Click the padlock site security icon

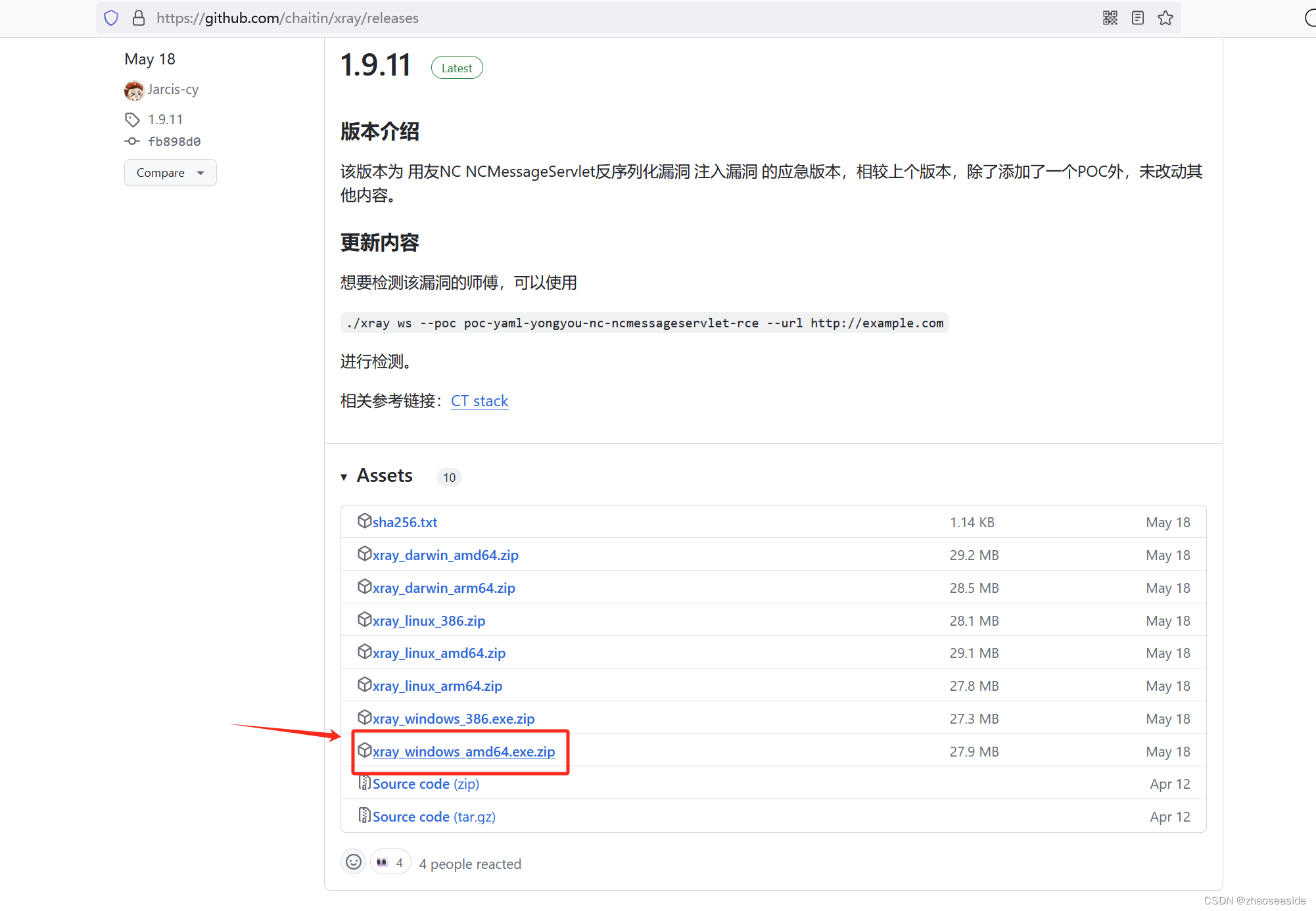[138, 18]
